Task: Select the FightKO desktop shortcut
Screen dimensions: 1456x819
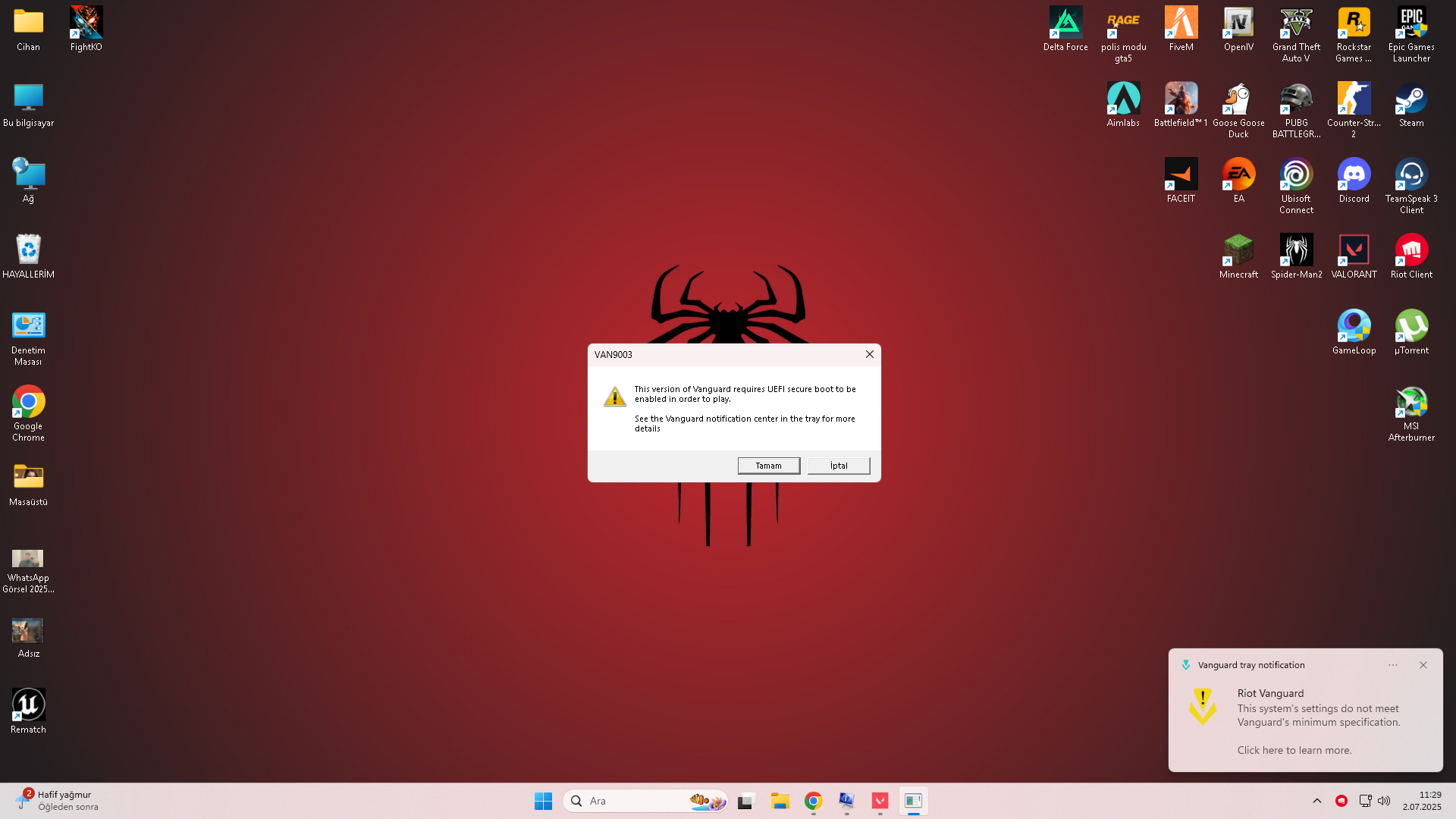Action: point(86,30)
